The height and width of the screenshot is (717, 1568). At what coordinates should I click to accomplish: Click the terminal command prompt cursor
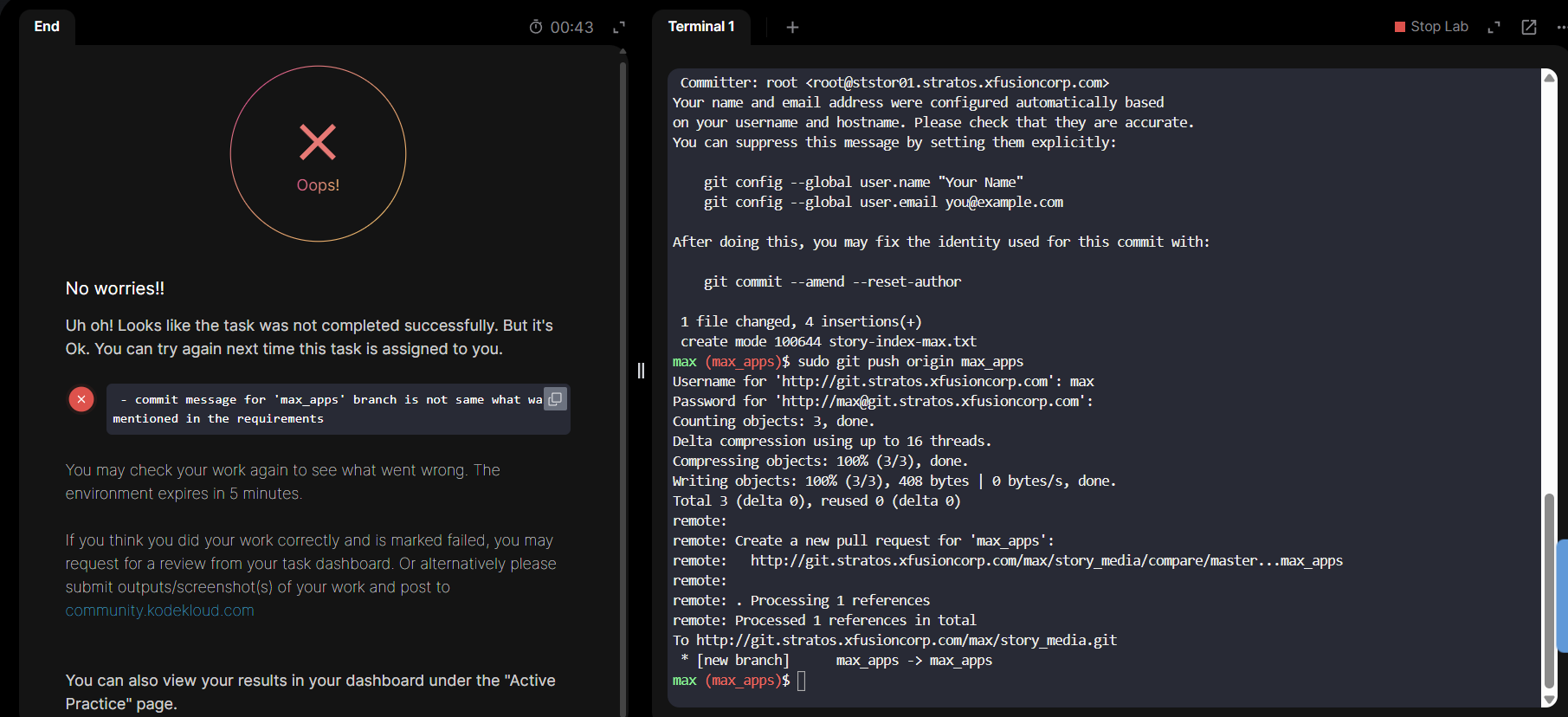(x=802, y=681)
